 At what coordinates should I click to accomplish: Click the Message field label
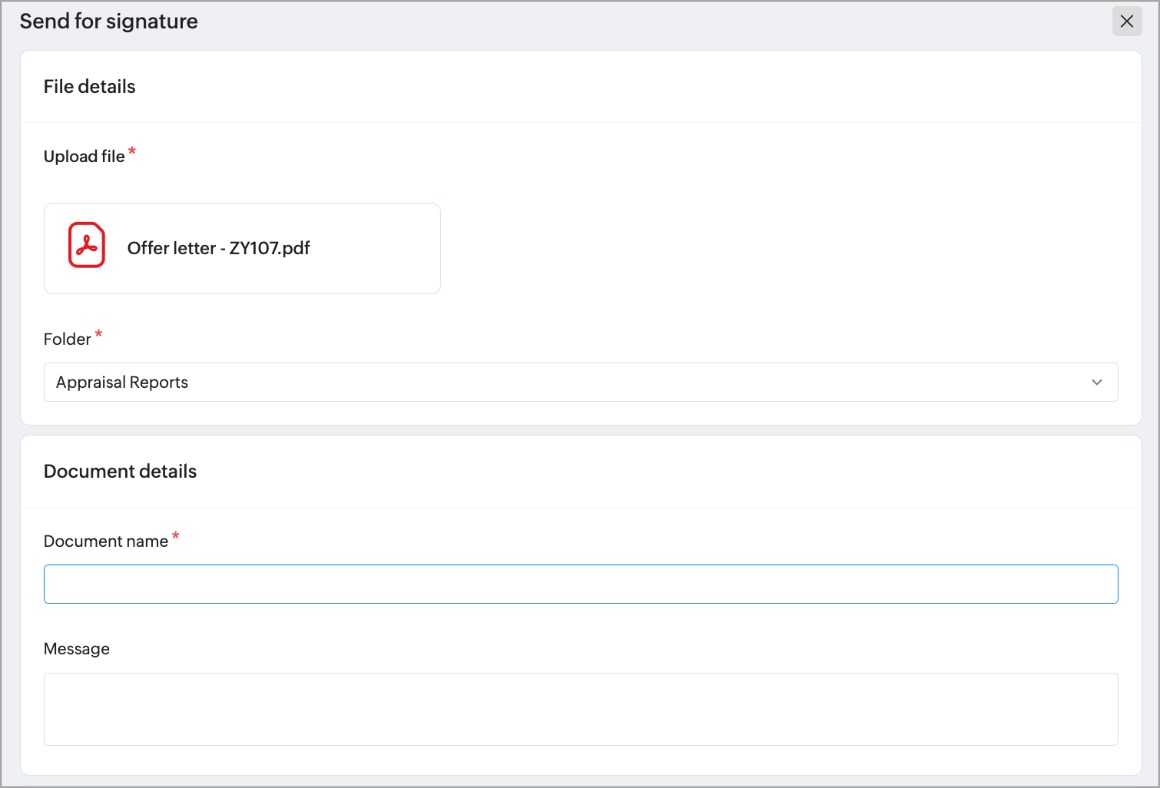point(77,649)
